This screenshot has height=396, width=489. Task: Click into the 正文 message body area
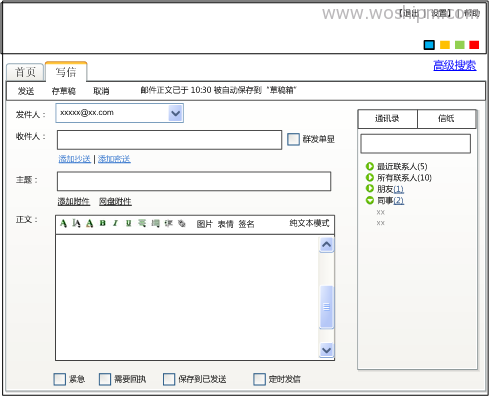coord(187,298)
